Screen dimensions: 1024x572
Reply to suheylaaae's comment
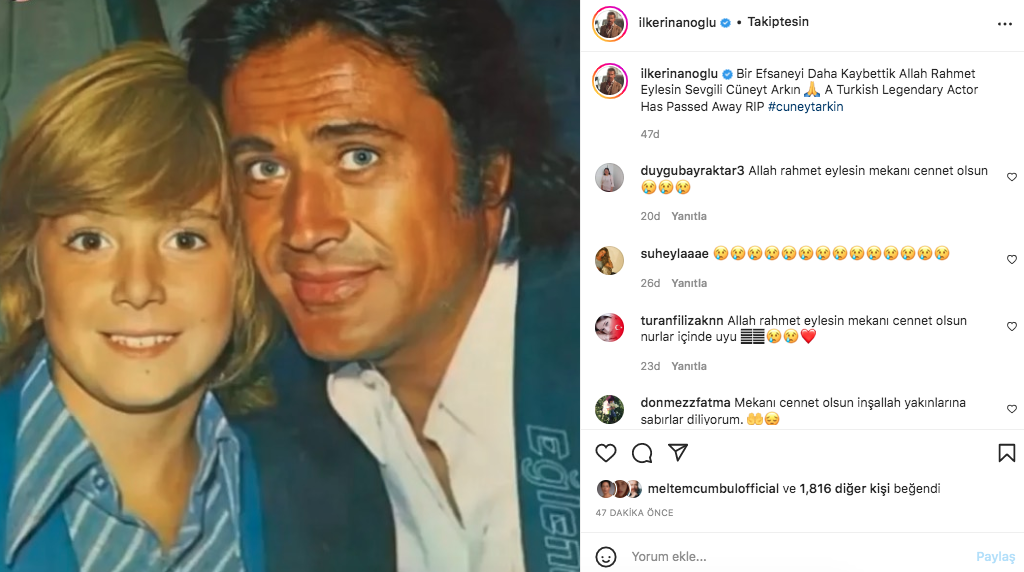(689, 283)
